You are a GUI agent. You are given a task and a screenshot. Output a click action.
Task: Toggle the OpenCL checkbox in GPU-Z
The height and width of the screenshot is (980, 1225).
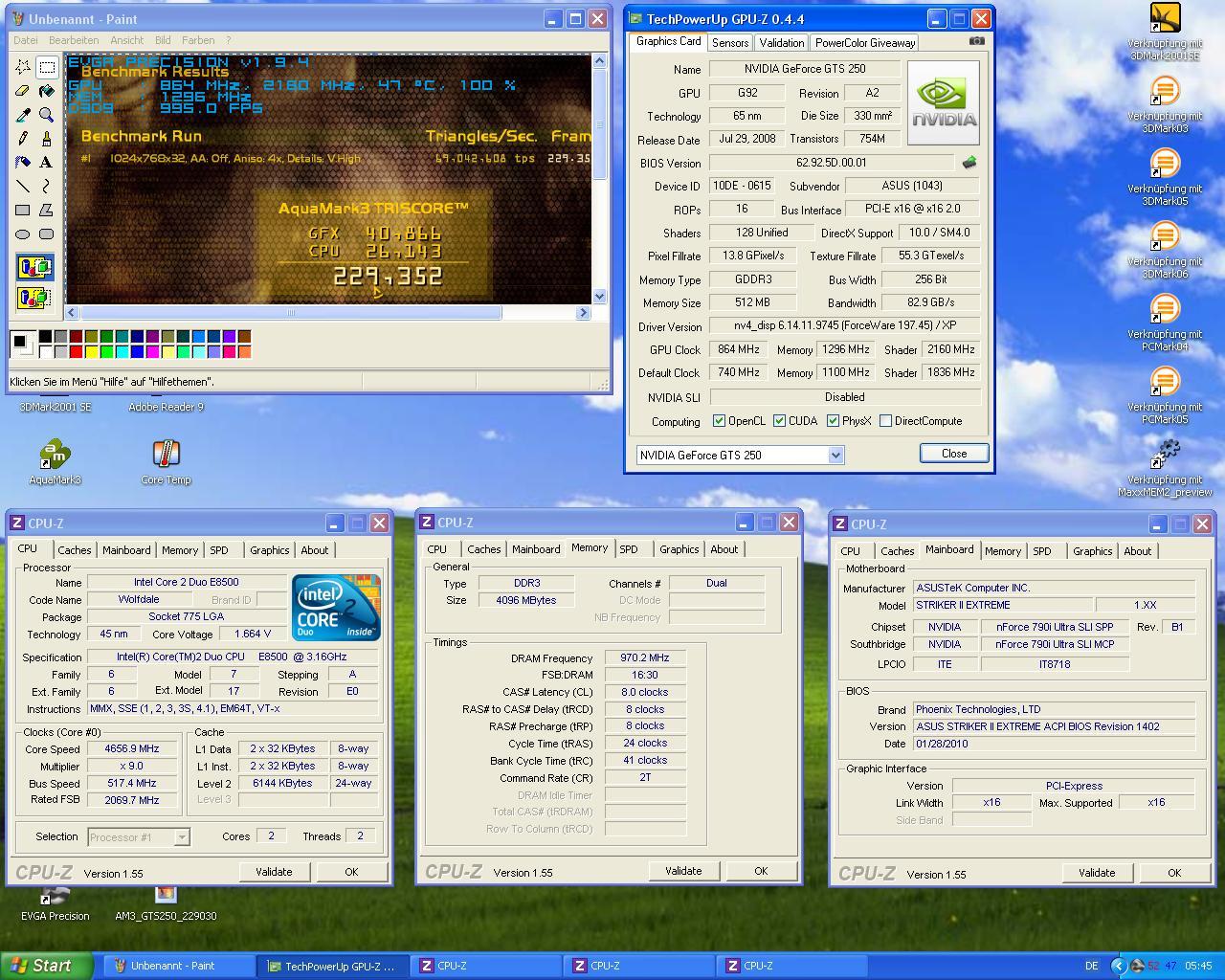coord(719,421)
